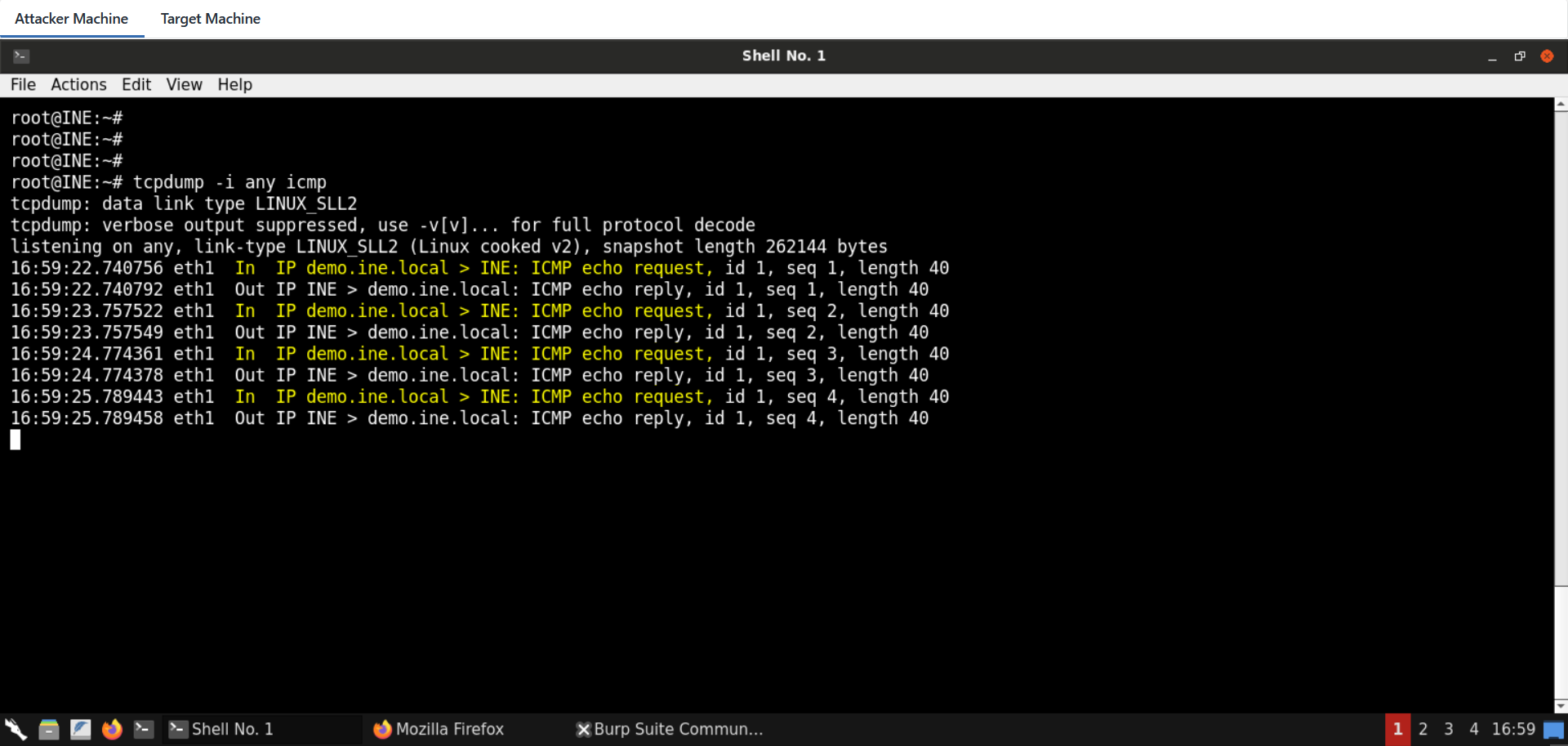Open the text editor launcher icon
This screenshot has width=1568, height=746.
80,729
